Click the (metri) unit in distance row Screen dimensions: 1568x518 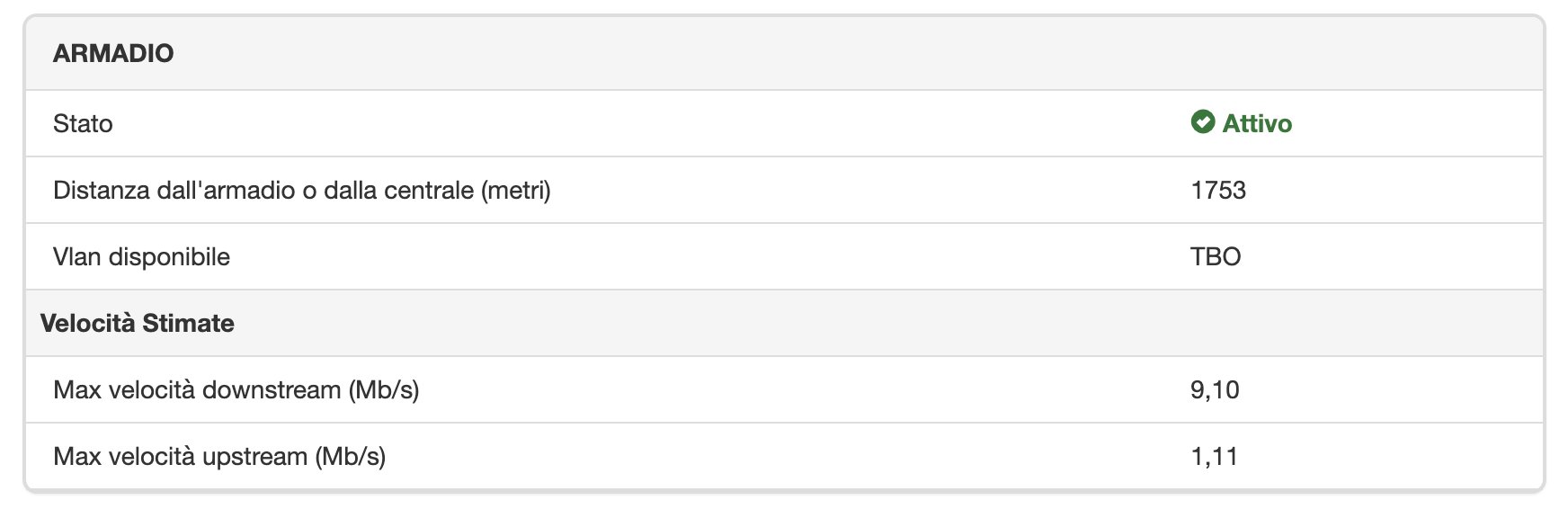click(516, 190)
